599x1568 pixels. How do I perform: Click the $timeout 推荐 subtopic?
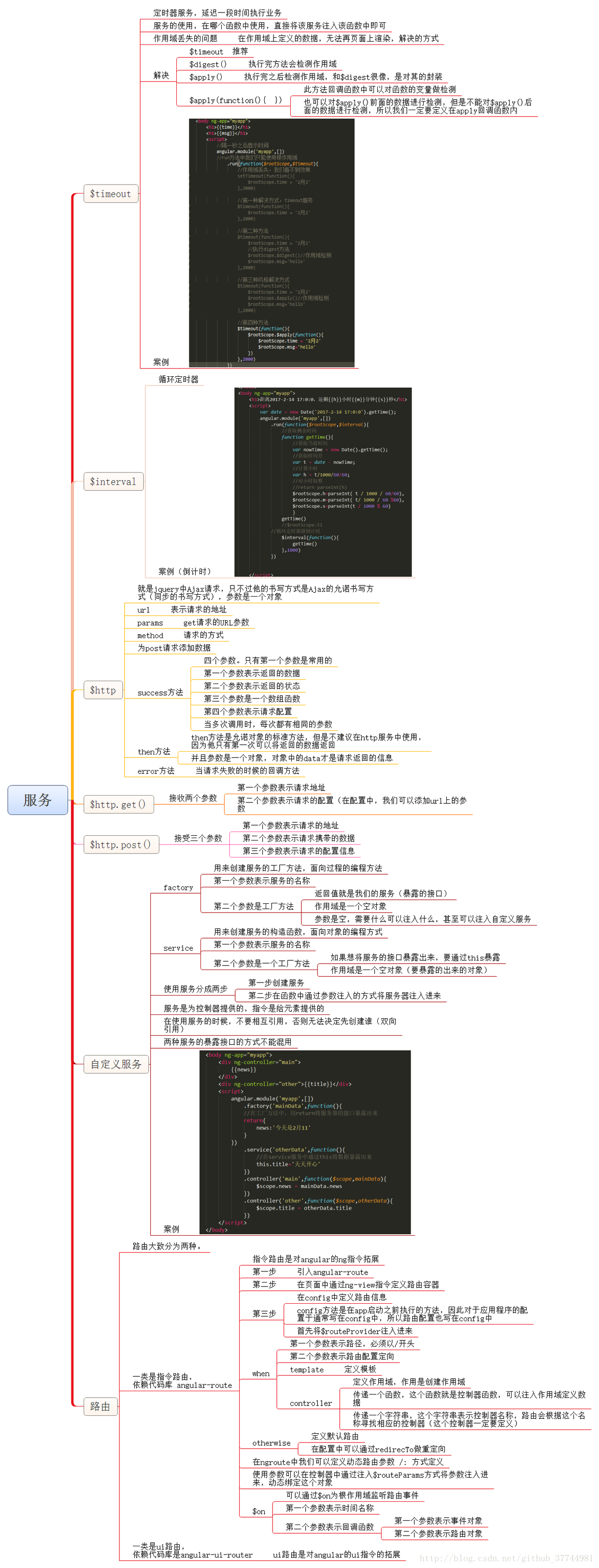pyautogui.click(x=218, y=52)
